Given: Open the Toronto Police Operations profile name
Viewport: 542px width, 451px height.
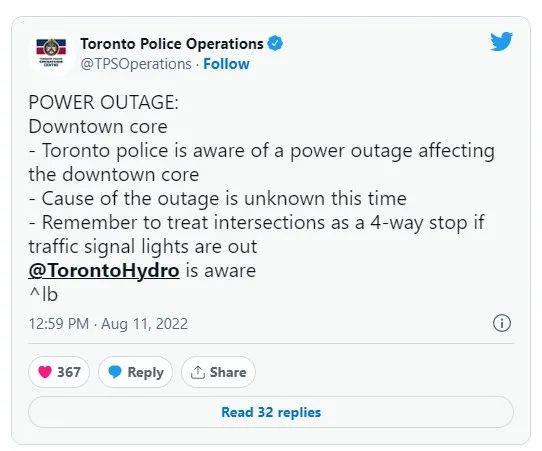Looking at the screenshot, I should (172, 44).
